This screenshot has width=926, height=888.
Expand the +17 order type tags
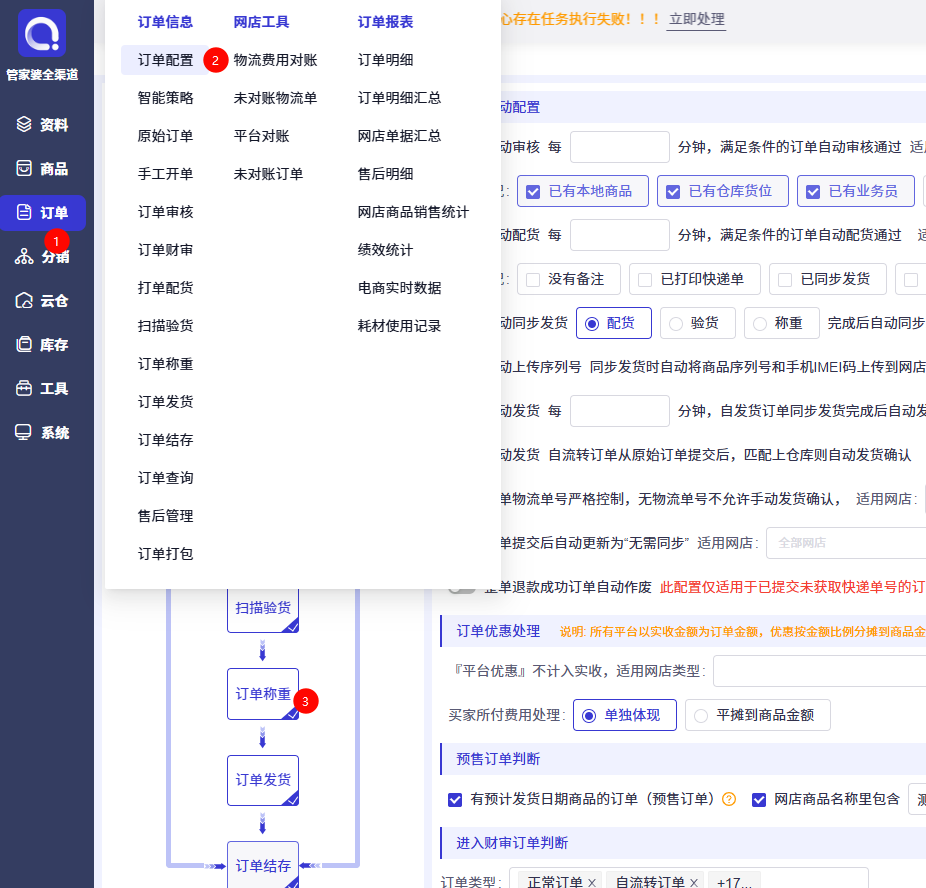tap(733, 882)
